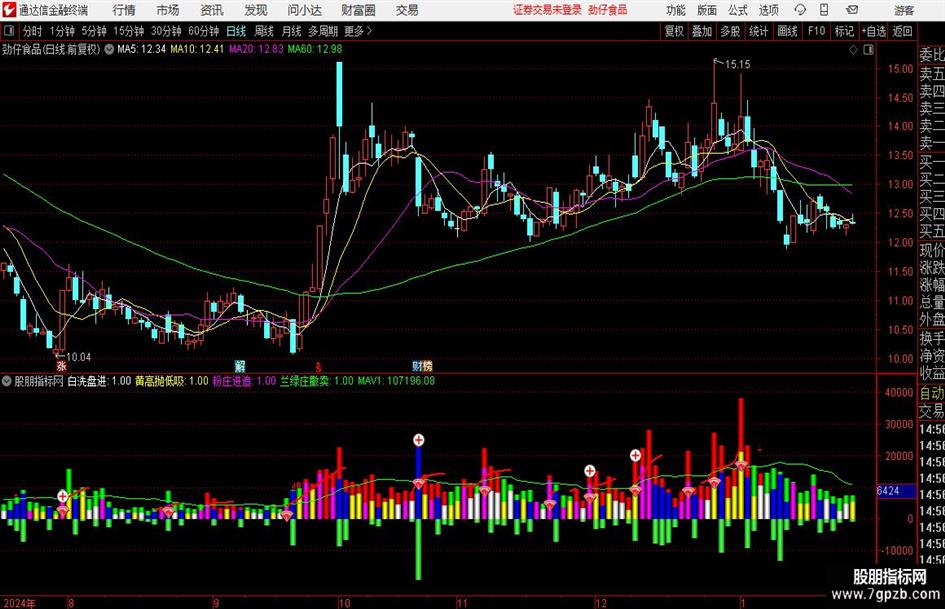Click the 标记 toolbar button
The height and width of the screenshot is (609, 945).
(x=844, y=31)
